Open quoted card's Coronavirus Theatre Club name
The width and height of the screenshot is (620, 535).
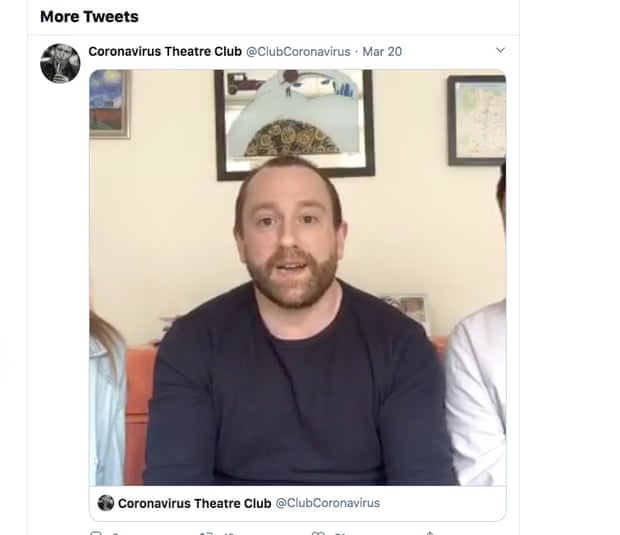pyautogui.click(x=195, y=503)
